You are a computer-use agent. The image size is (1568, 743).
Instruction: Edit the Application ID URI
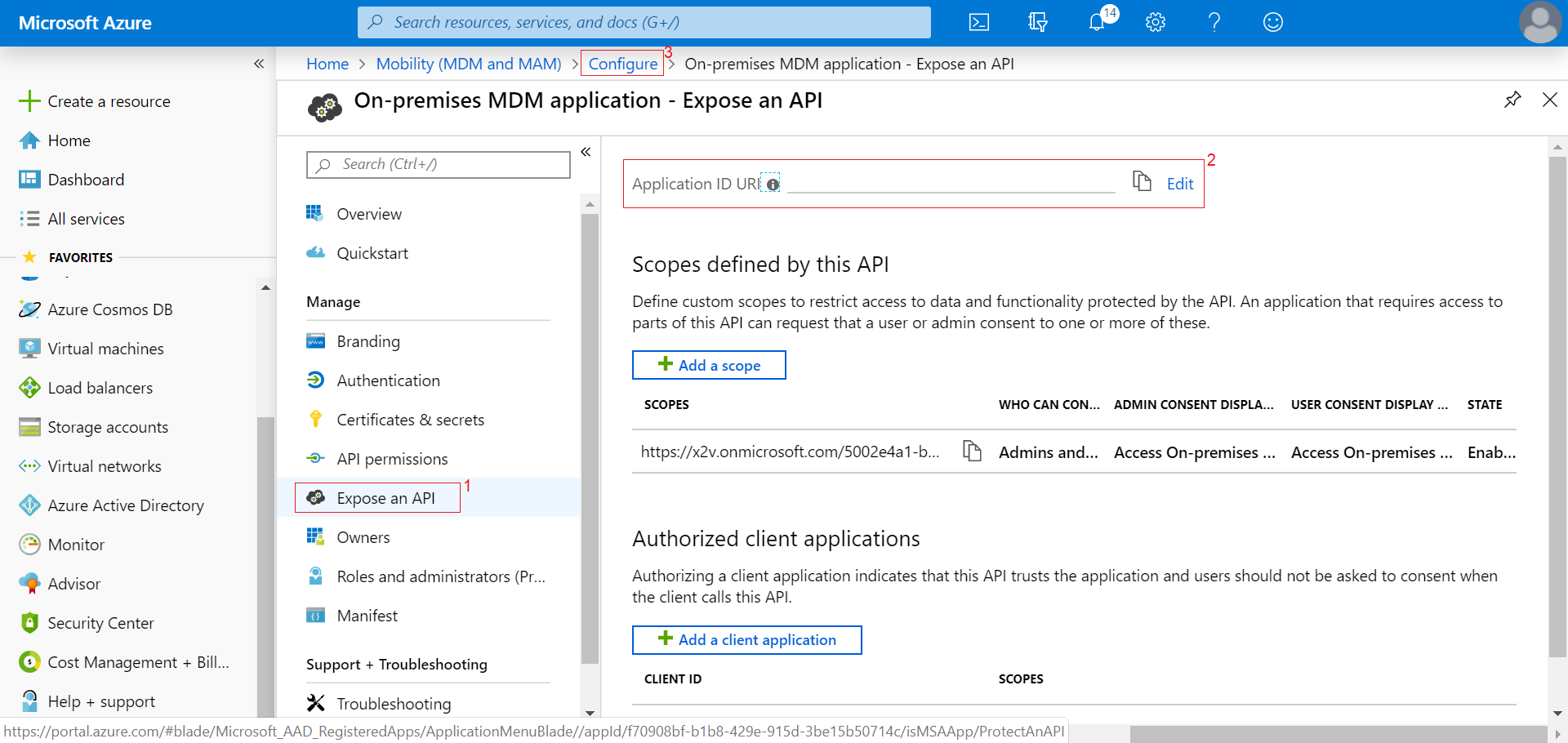coord(1179,184)
